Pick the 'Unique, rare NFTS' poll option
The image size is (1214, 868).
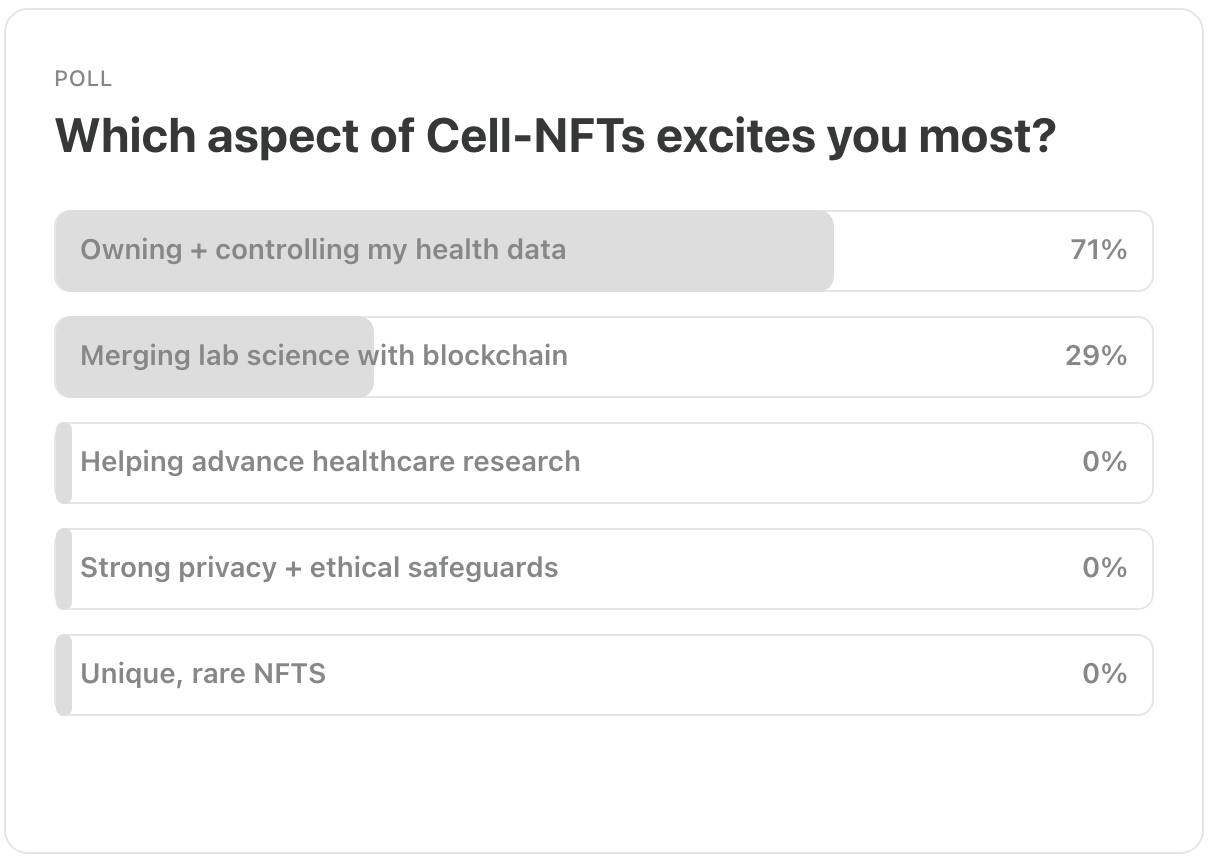[604, 675]
